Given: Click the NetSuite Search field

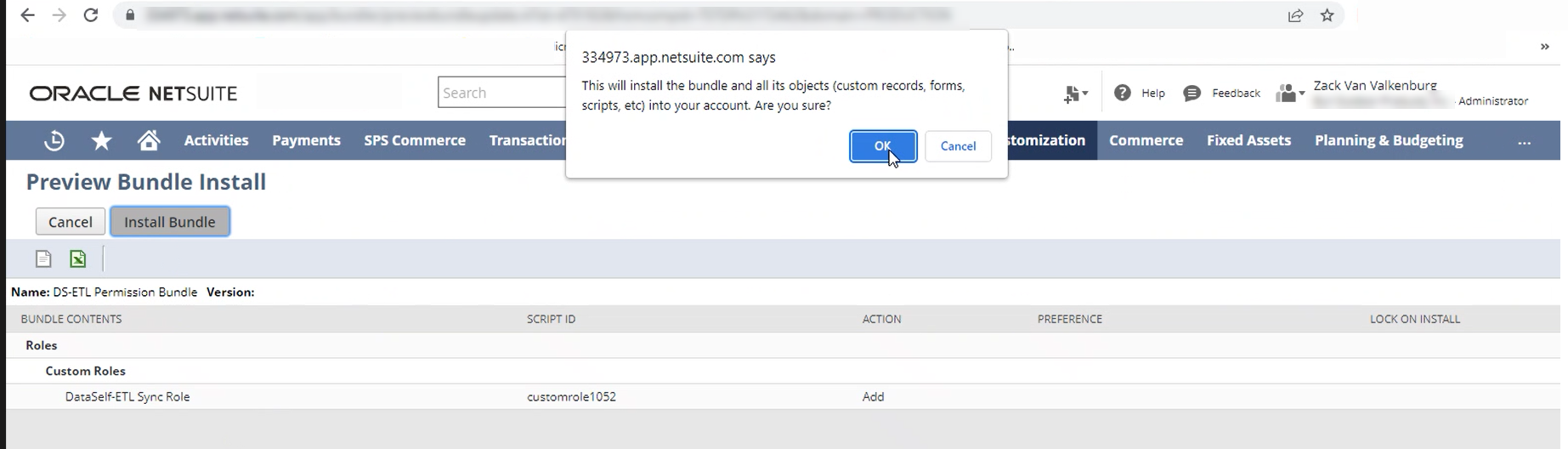Looking at the screenshot, I should (x=501, y=93).
